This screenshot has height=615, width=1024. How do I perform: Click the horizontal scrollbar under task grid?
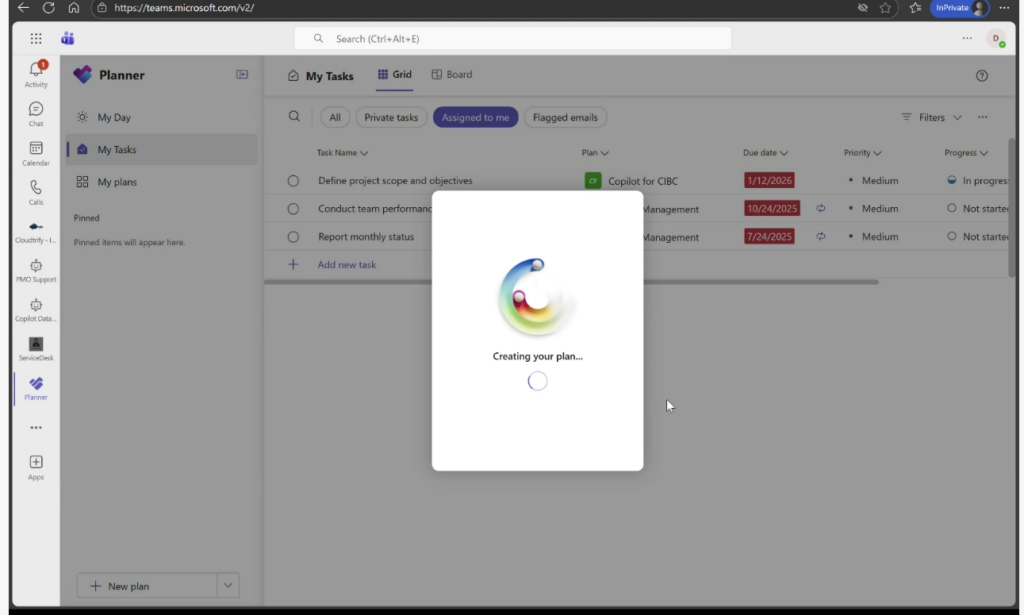571,282
